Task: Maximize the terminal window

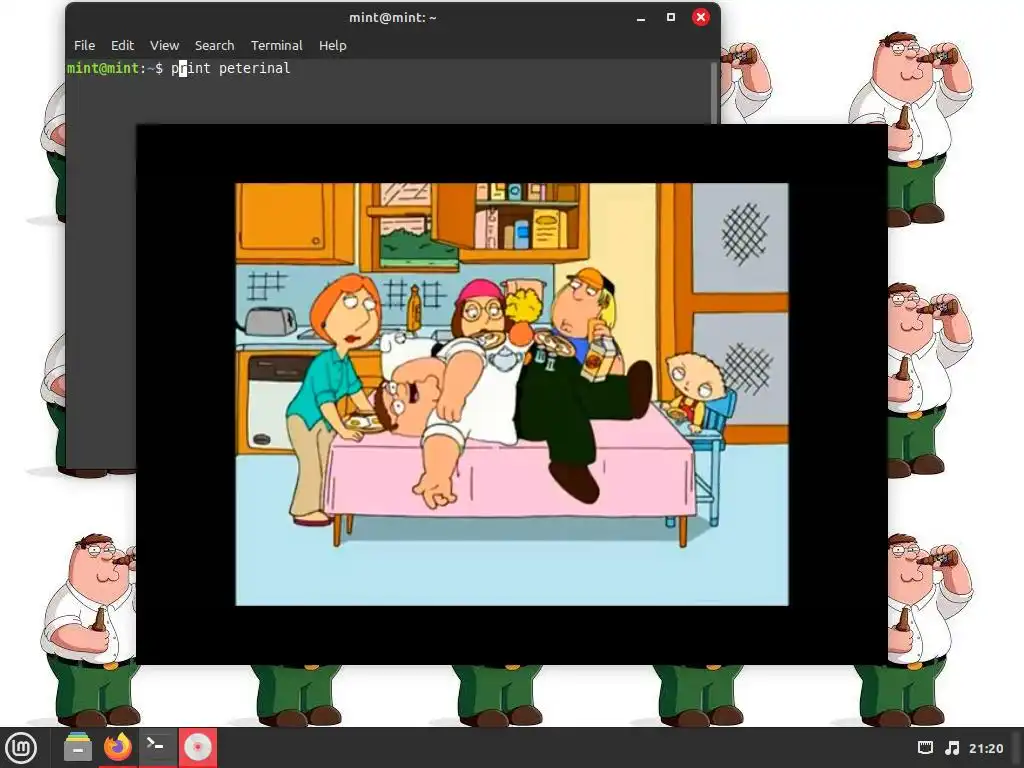Action: tap(671, 18)
